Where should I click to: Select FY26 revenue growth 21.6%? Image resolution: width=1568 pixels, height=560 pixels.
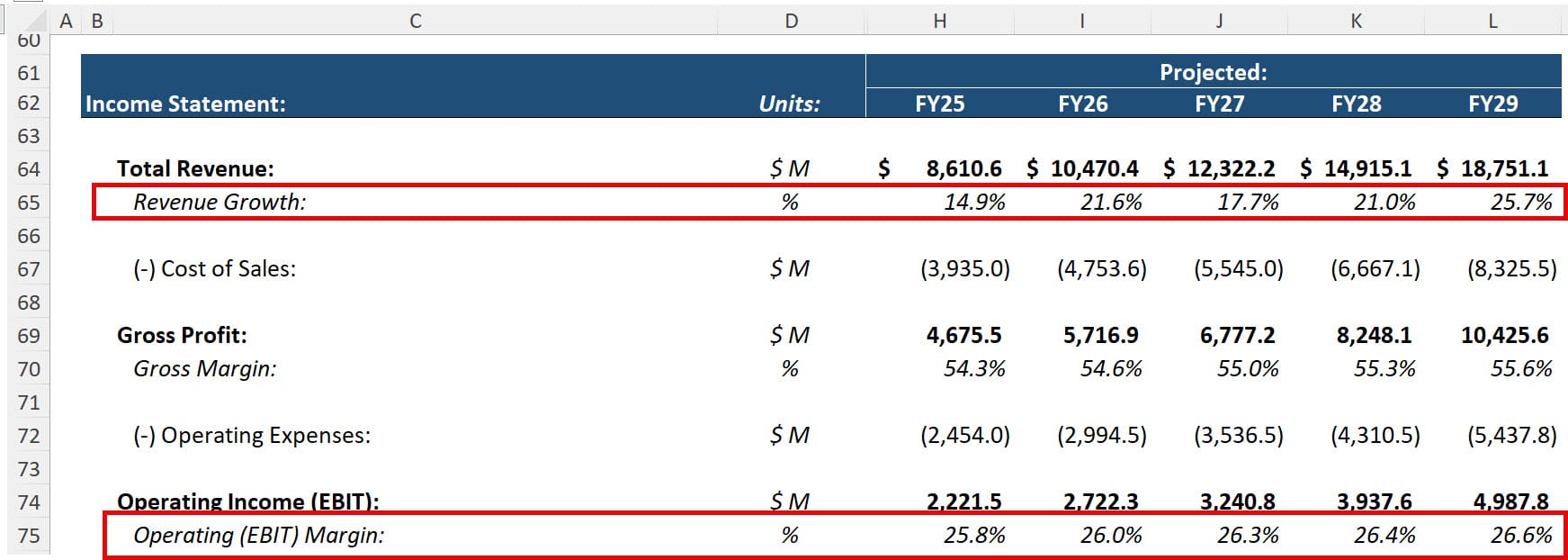(x=1110, y=202)
